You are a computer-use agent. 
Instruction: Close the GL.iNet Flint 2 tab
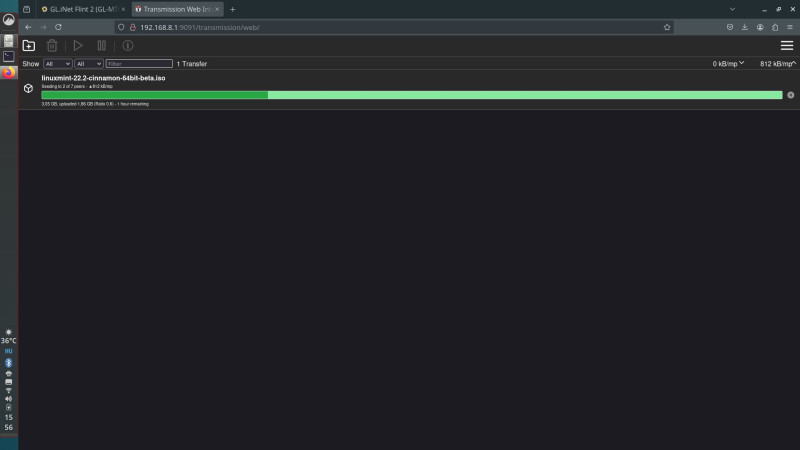[x=123, y=9]
